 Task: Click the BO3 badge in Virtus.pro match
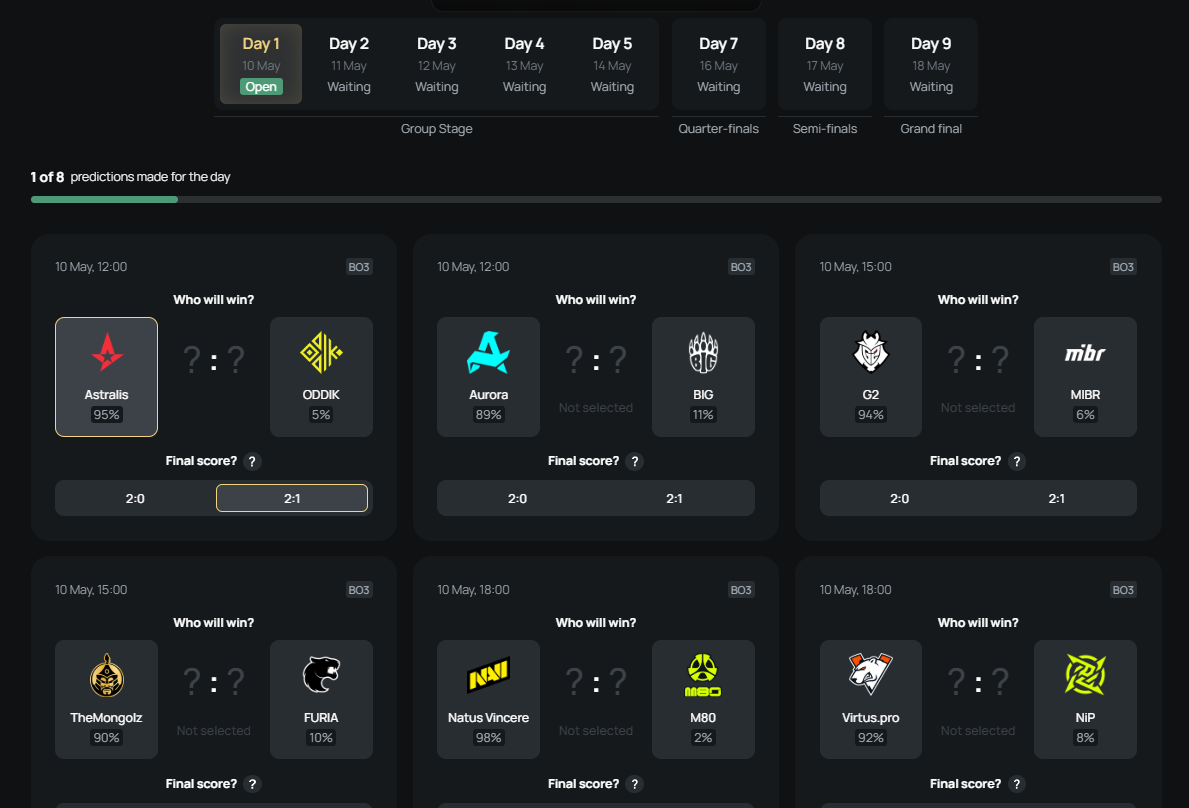click(1123, 590)
